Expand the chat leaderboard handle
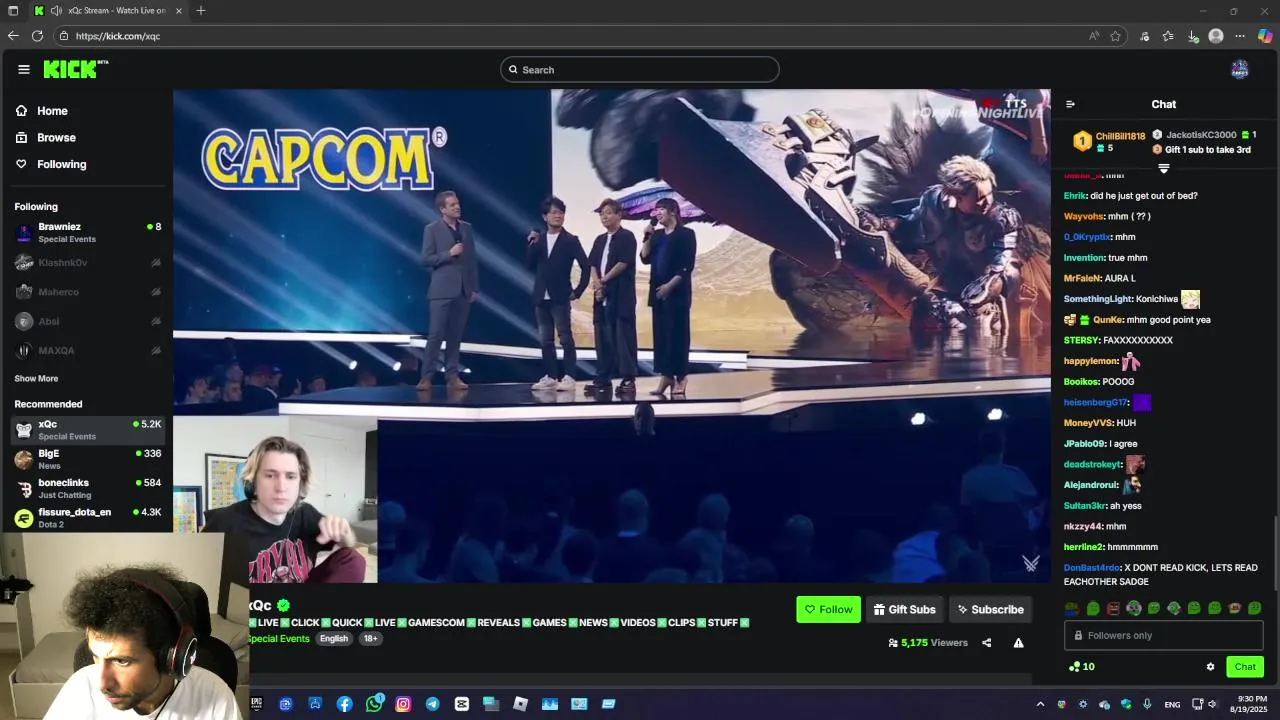 click(1163, 169)
